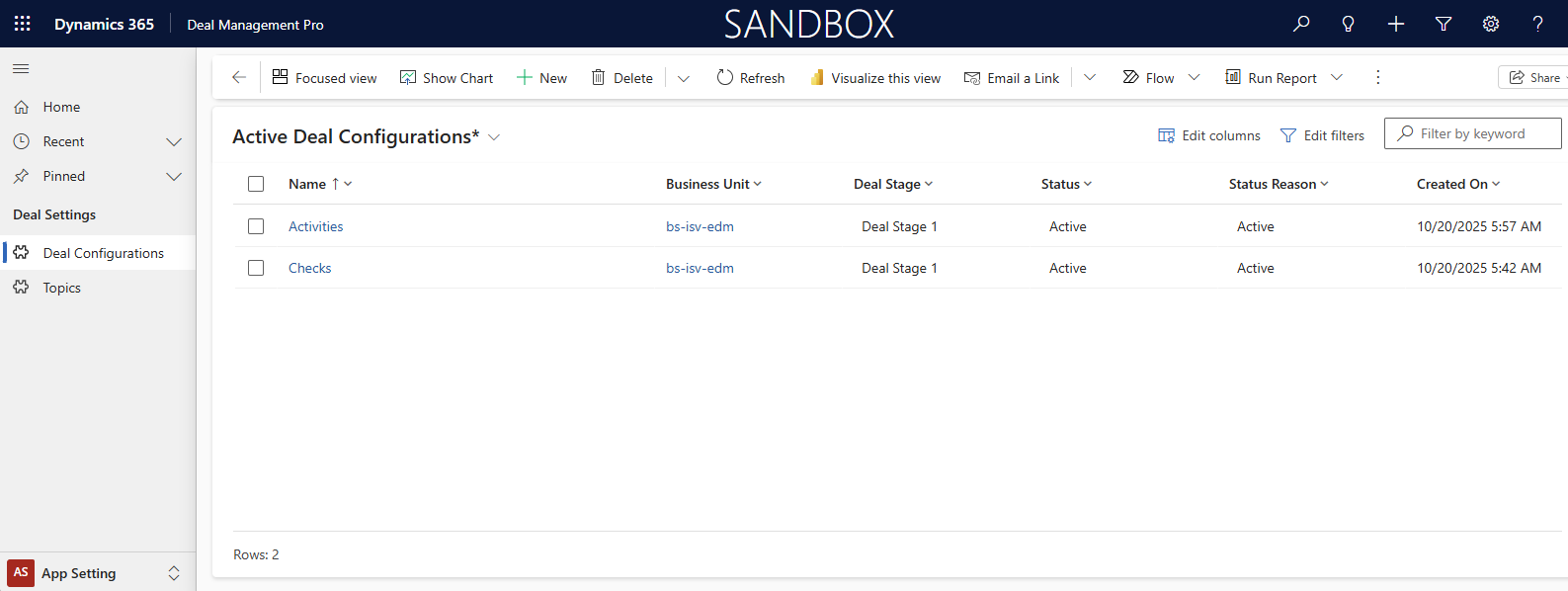Open the lightbulb assistant icon
This screenshot has height=591, width=1568.
(x=1348, y=24)
